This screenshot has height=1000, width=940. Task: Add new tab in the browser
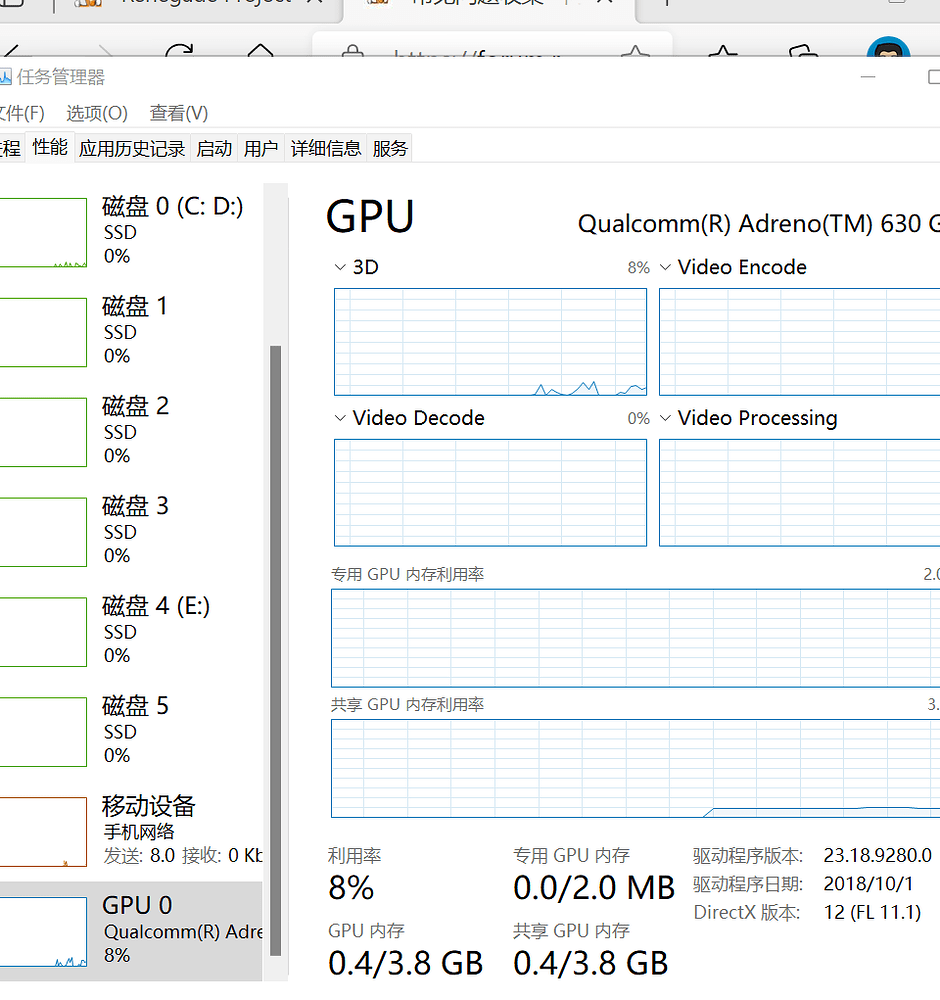[667, 3]
